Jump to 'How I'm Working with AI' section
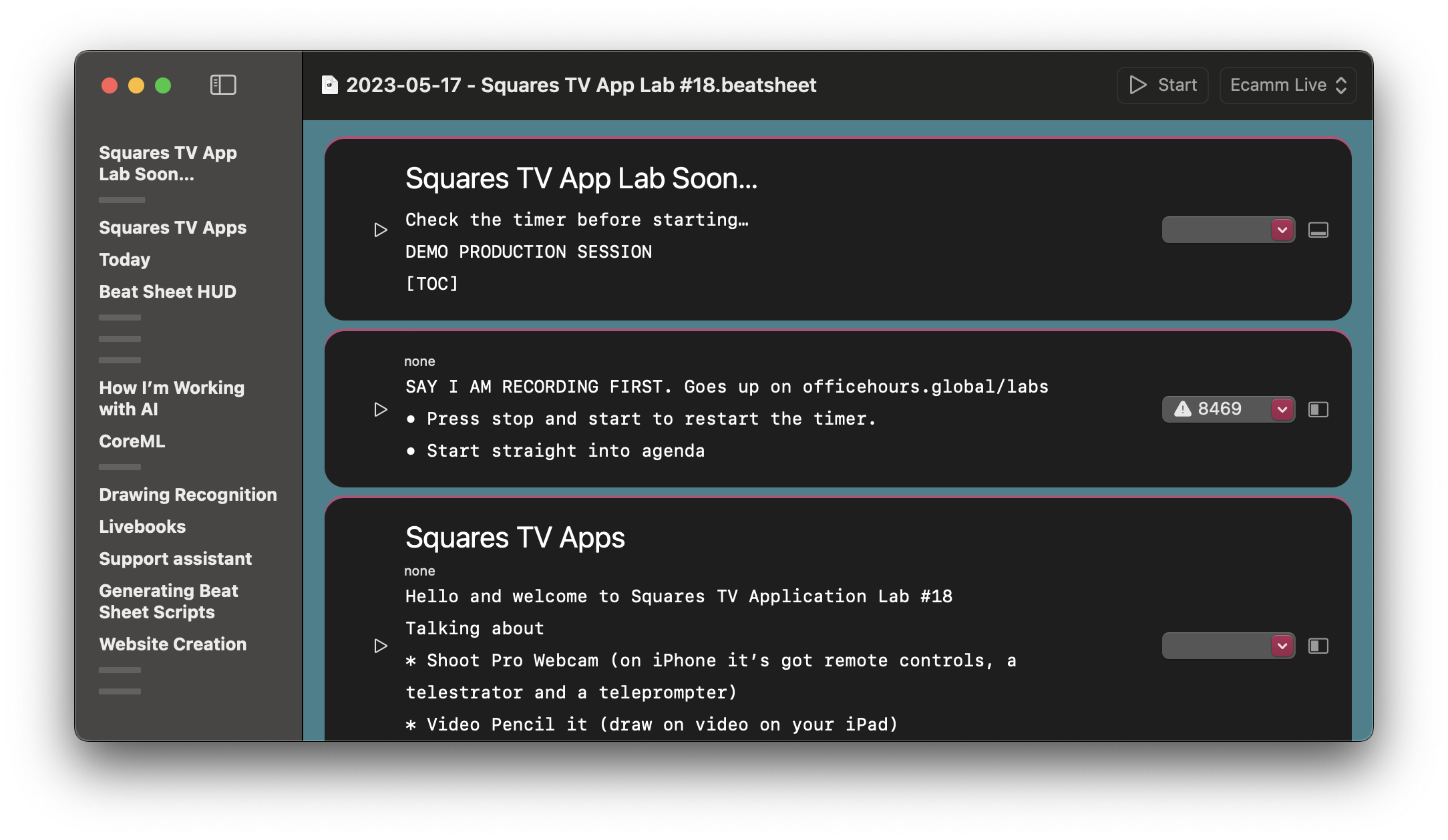Viewport: 1448px width, 840px height. point(172,399)
